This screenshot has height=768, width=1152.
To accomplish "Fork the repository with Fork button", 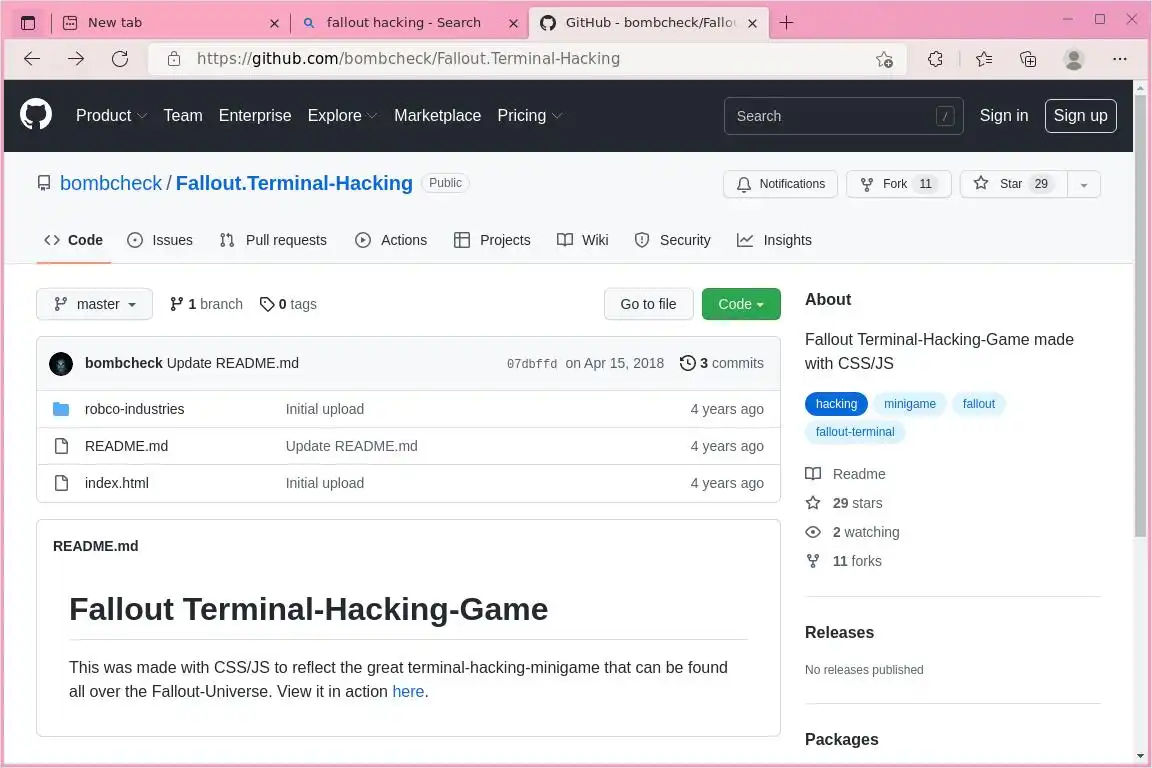I will click(x=899, y=184).
